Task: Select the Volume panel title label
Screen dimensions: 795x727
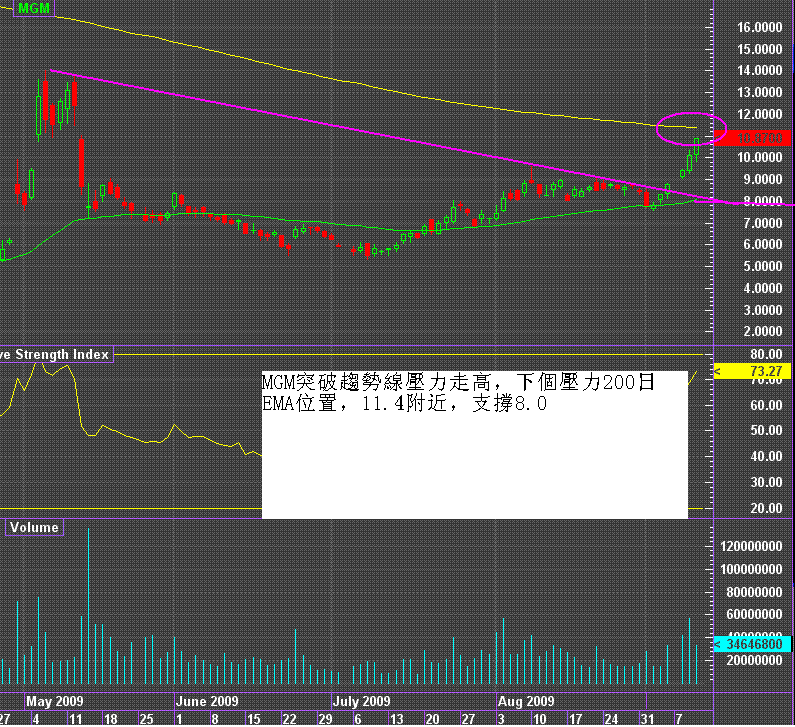Action: tap(35, 527)
